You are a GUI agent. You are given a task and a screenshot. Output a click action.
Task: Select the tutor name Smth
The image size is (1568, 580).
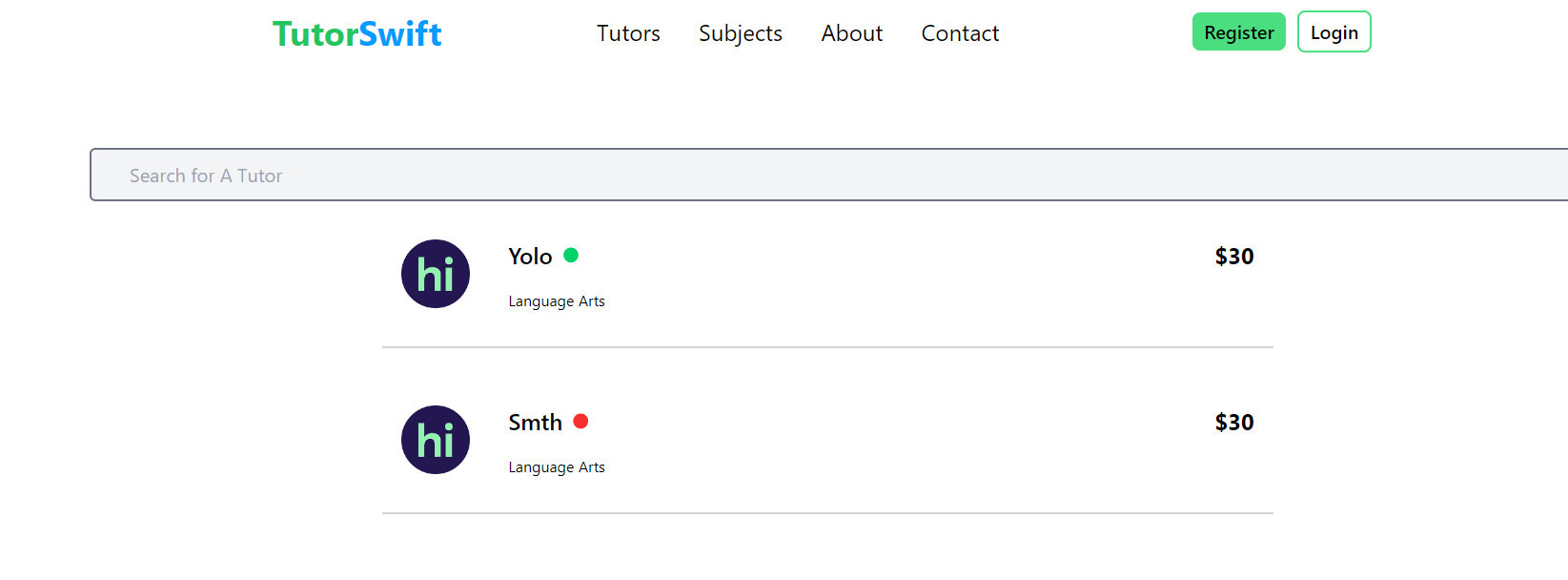click(x=535, y=423)
